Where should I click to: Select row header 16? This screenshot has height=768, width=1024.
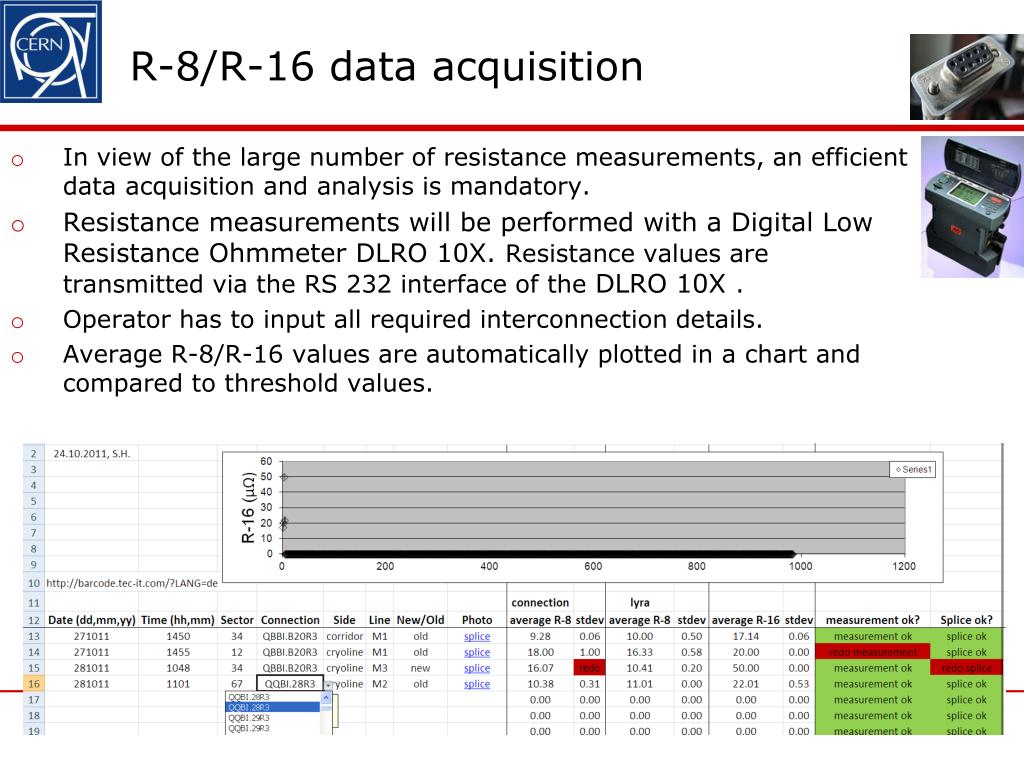33,684
